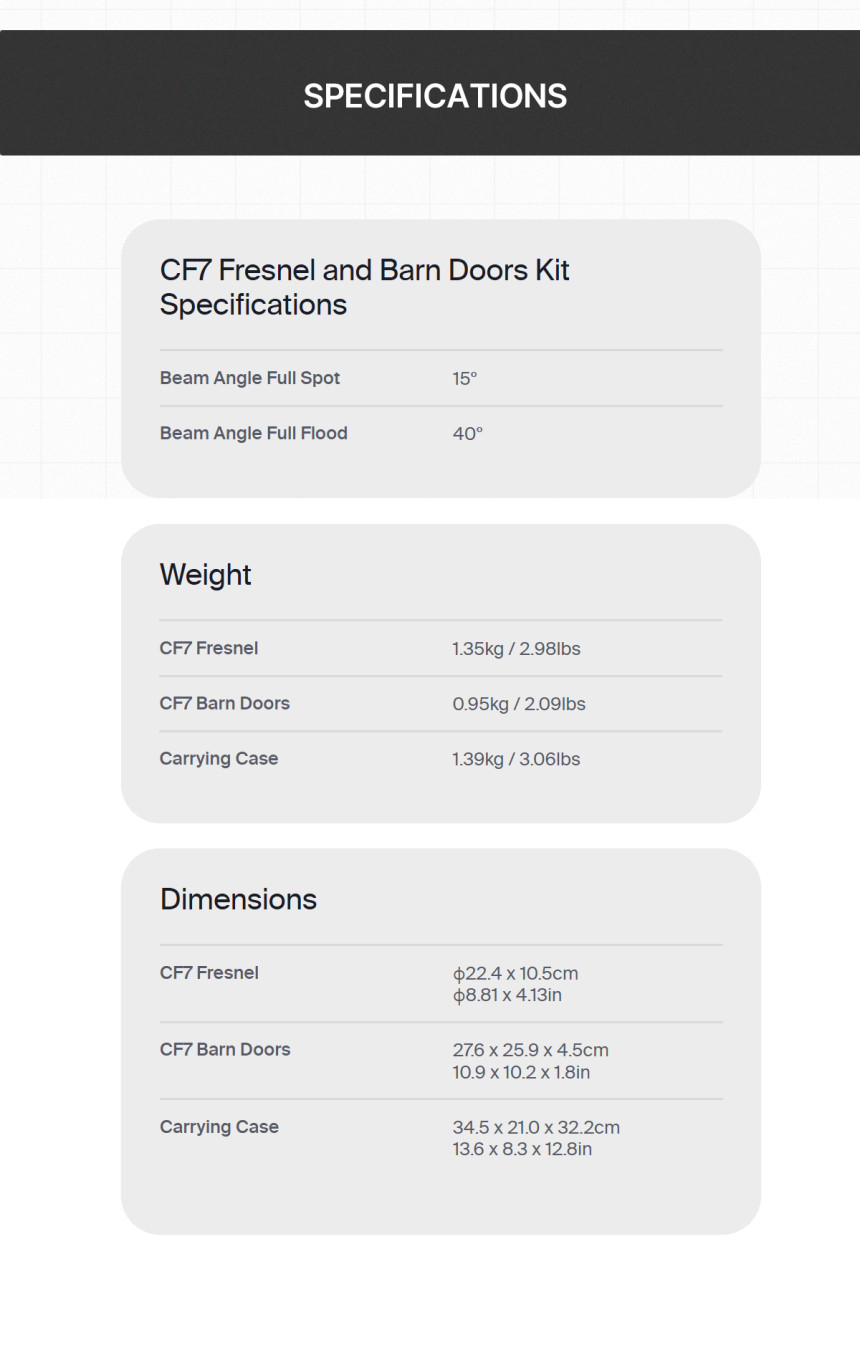This screenshot has height=1363, width=860.
Task: Click the CF7 Fresnel and Barn Doors Kit heading
Action: pos(365,287)
